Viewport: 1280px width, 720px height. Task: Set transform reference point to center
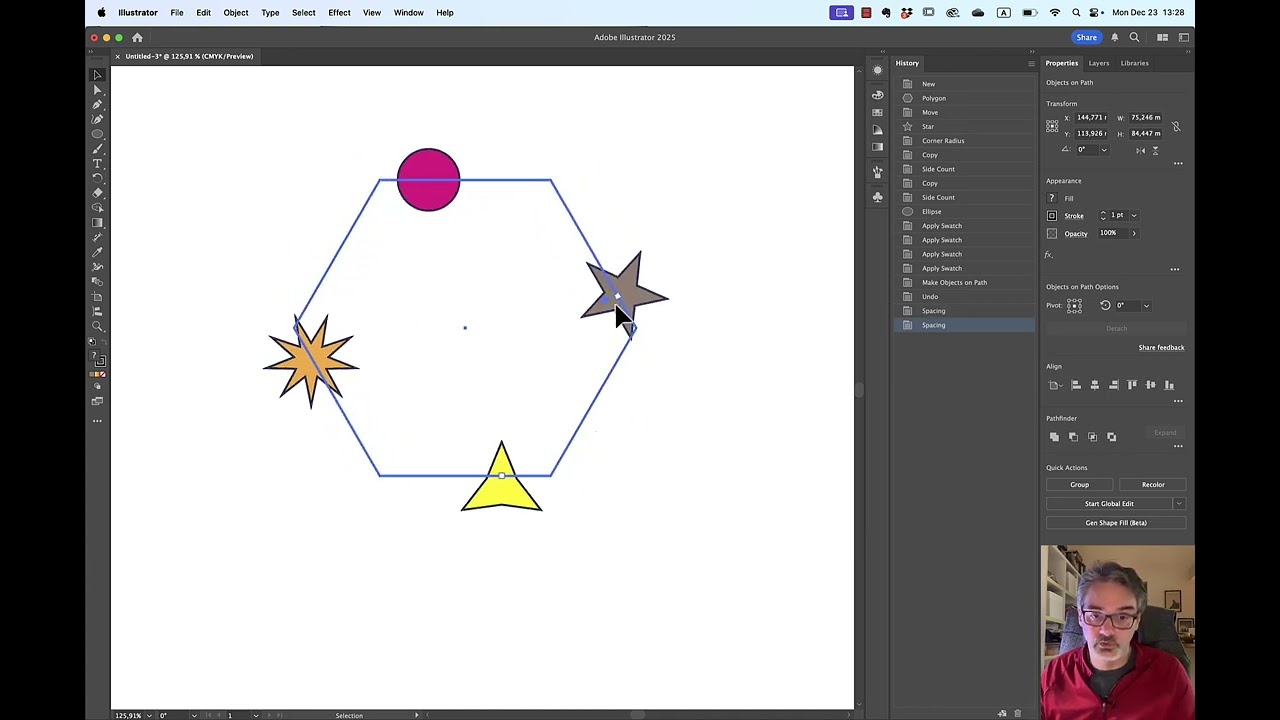[x=1052, y=126]
